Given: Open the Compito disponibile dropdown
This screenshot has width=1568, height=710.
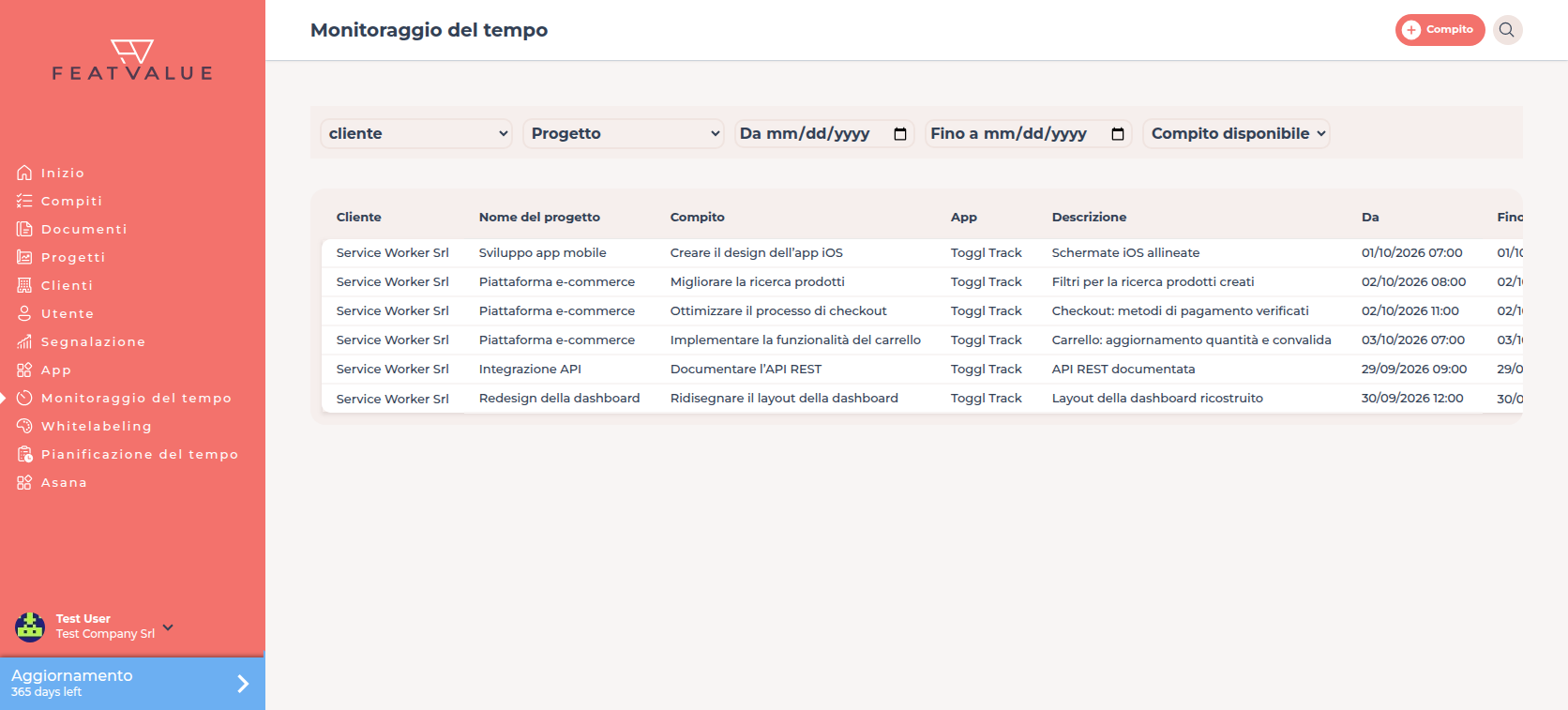Looking at the screenshot, I should coord(1236,133).
